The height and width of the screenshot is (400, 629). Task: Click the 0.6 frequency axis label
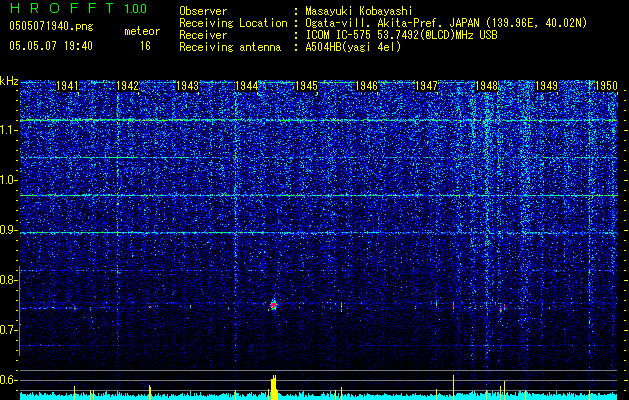tap(8, 380)
